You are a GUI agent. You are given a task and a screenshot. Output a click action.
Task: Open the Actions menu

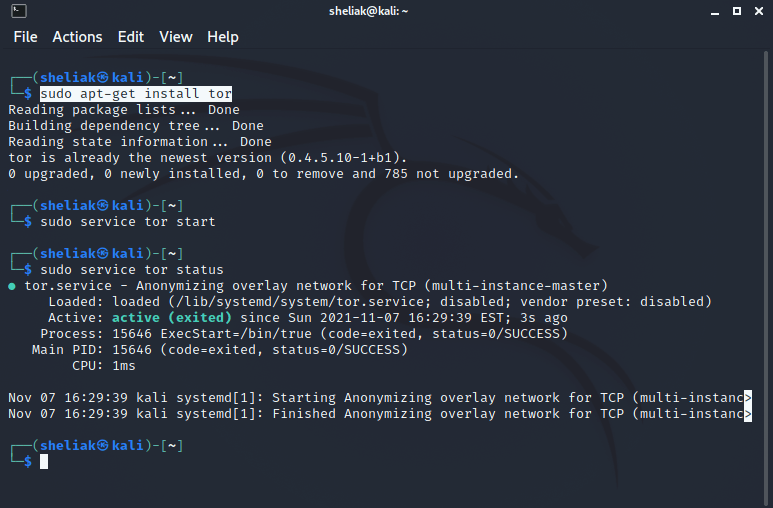(x=77, y=37)
